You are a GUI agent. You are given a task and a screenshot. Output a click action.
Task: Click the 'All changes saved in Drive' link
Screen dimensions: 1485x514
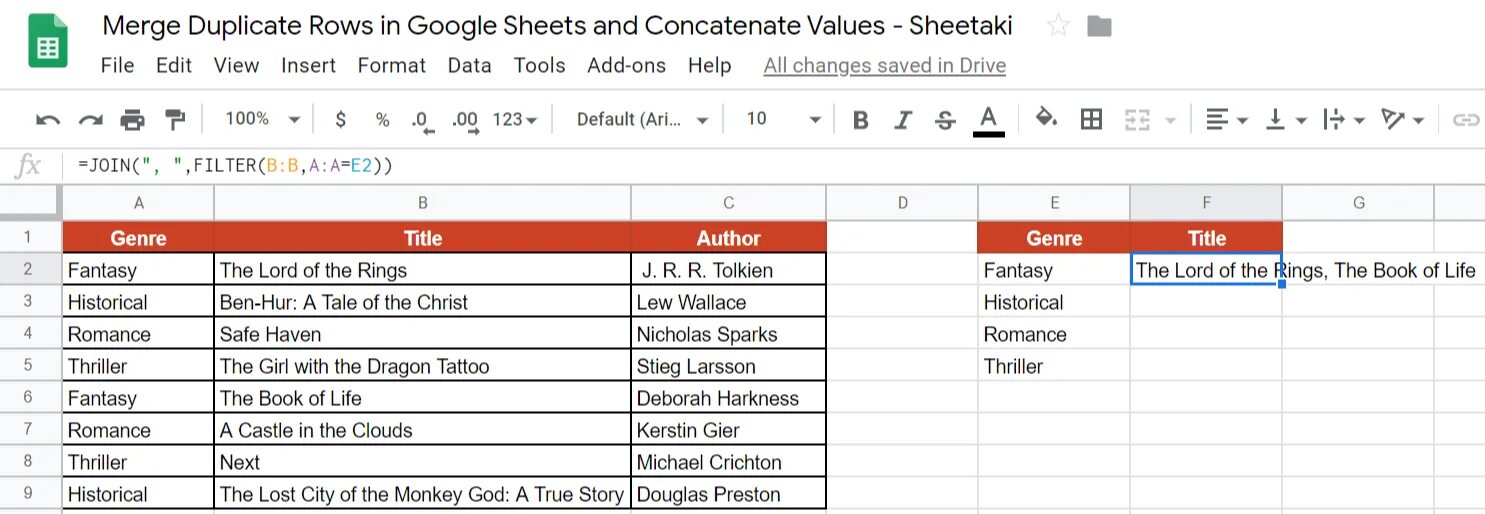(884, 65)
